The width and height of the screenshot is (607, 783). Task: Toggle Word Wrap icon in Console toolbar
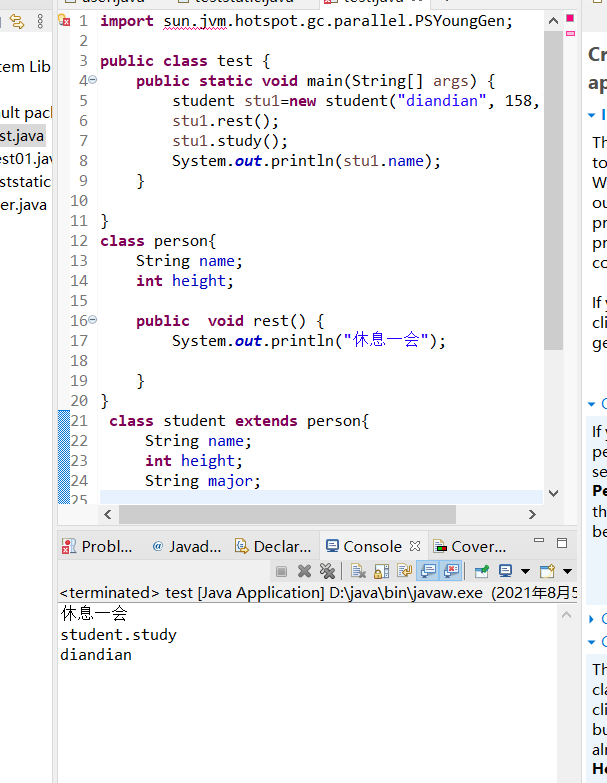tap(404, 571)
